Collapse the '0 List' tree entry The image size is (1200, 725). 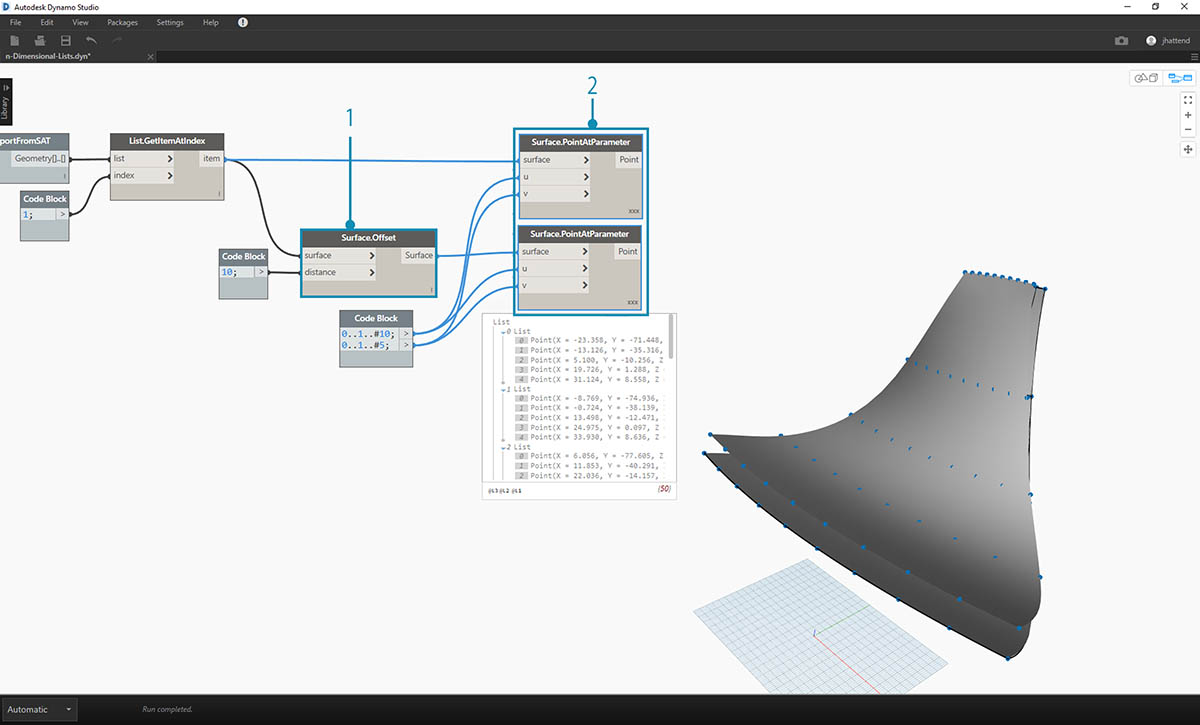[503, 331]
